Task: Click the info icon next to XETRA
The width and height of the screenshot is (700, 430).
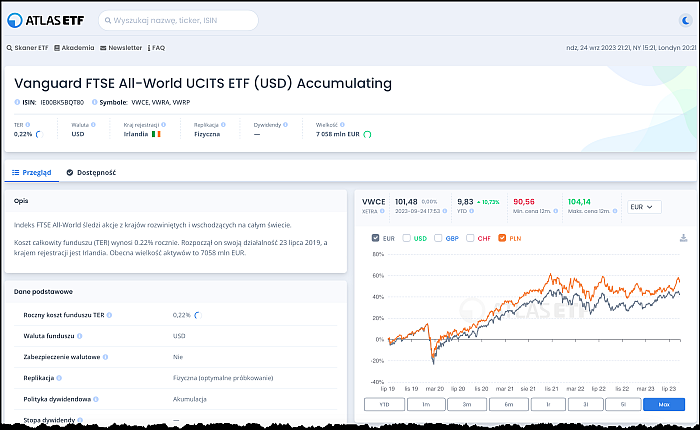Action: click(382, 211)
